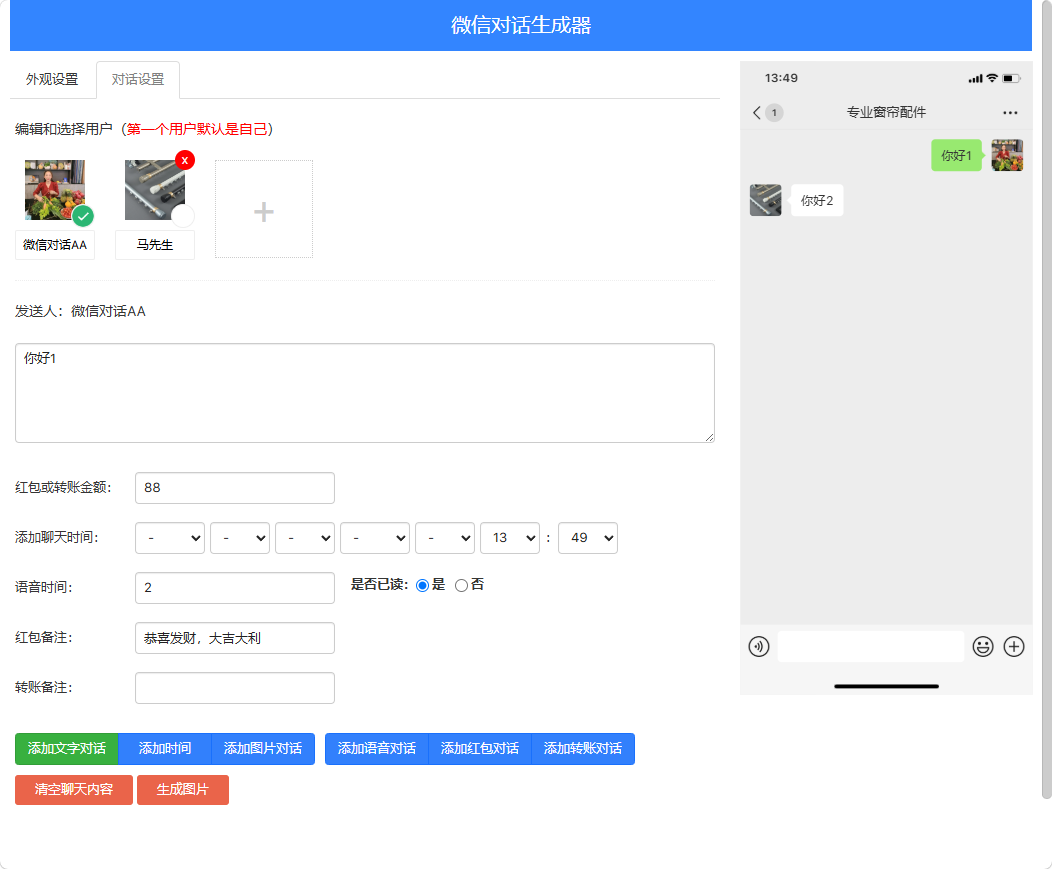Open the minute dropdown showing 49
This screenshot has height=869, width=1052.
coord(588,538)
